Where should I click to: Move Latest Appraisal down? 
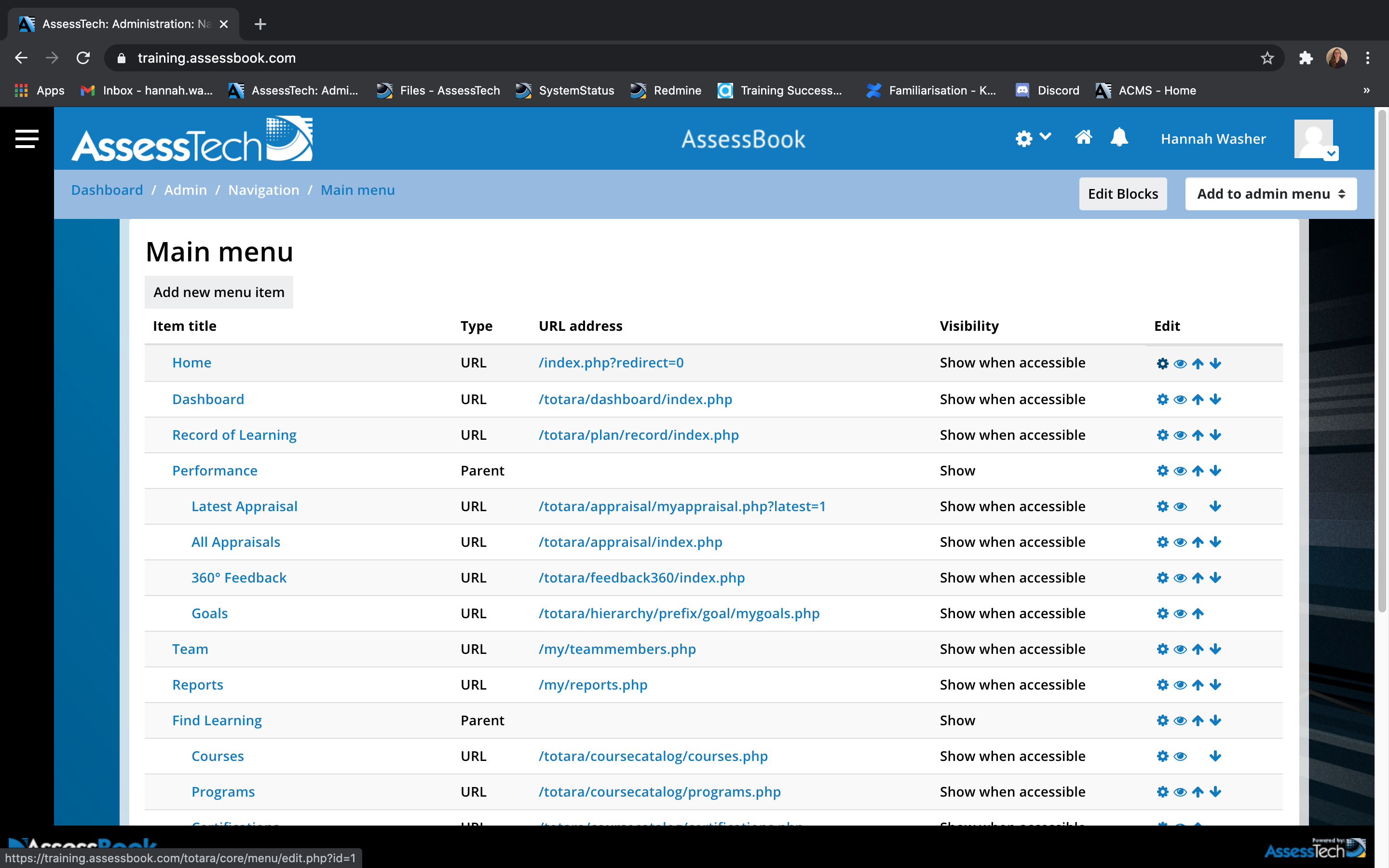coord(1215,506)
